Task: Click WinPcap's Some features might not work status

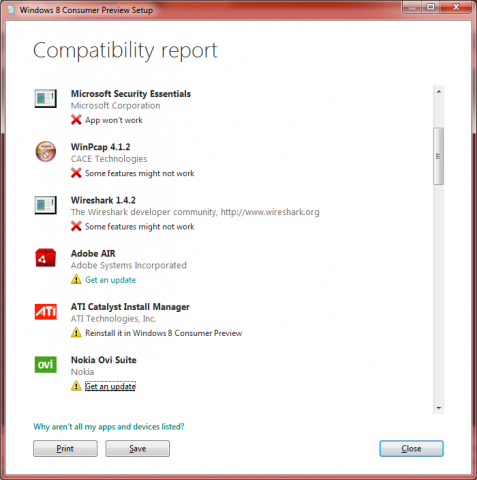Action: pyautogui.click(x=140, y=173)
